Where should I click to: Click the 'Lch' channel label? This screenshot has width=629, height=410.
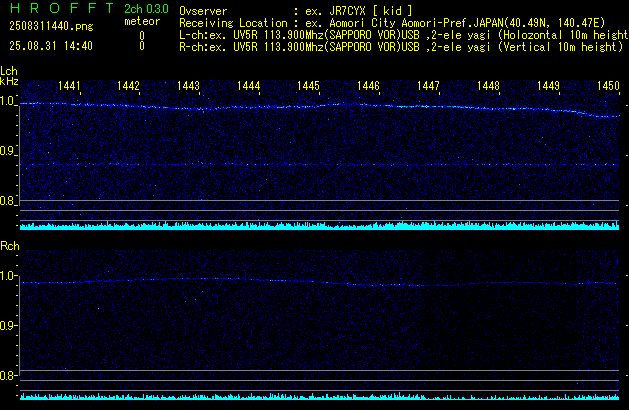point(9,71)
